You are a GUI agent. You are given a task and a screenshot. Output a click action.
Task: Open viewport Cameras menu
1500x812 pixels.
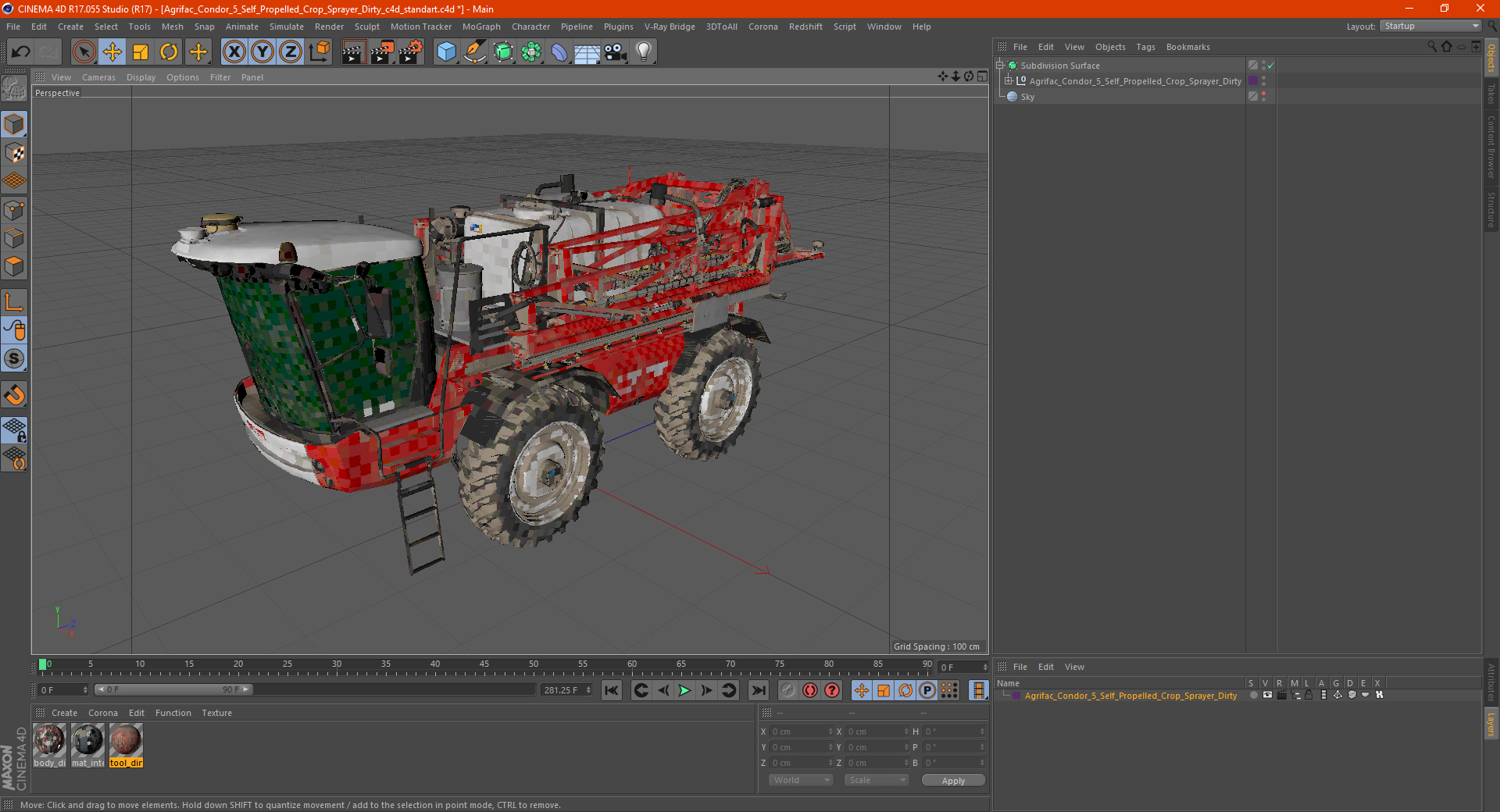98,77
